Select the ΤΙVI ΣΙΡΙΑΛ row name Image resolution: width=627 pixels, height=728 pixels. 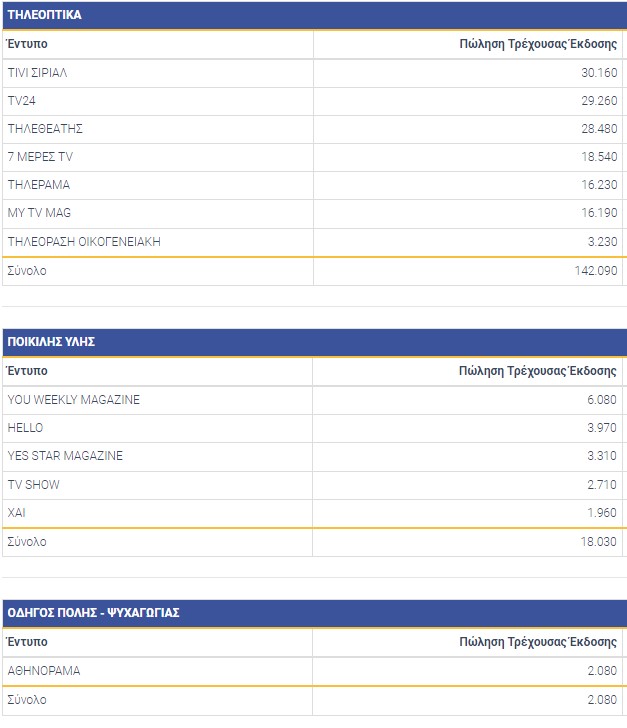pyautogui.click(x=37, y=73)
